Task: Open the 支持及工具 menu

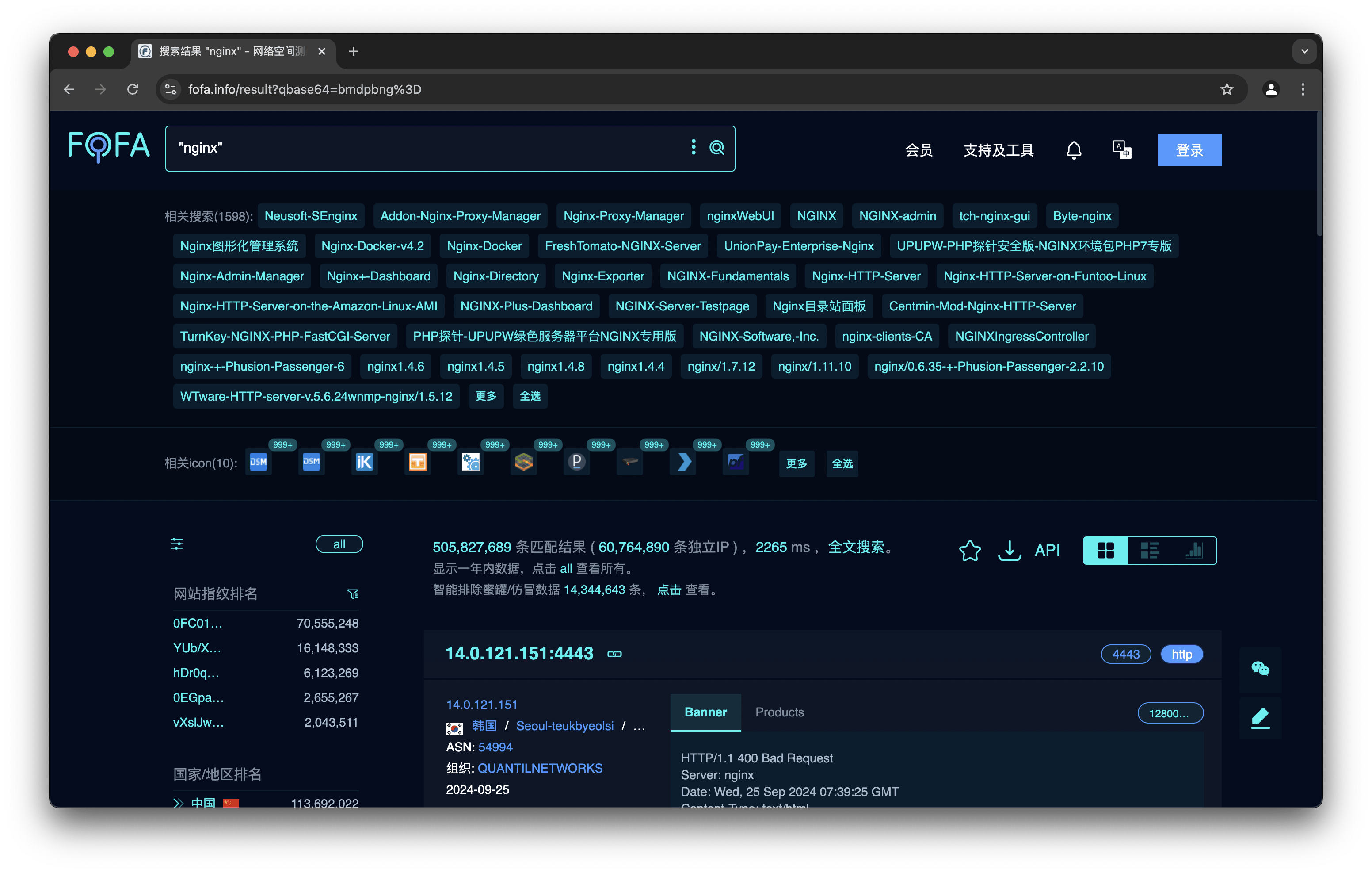Action: (x=998, y=150)
